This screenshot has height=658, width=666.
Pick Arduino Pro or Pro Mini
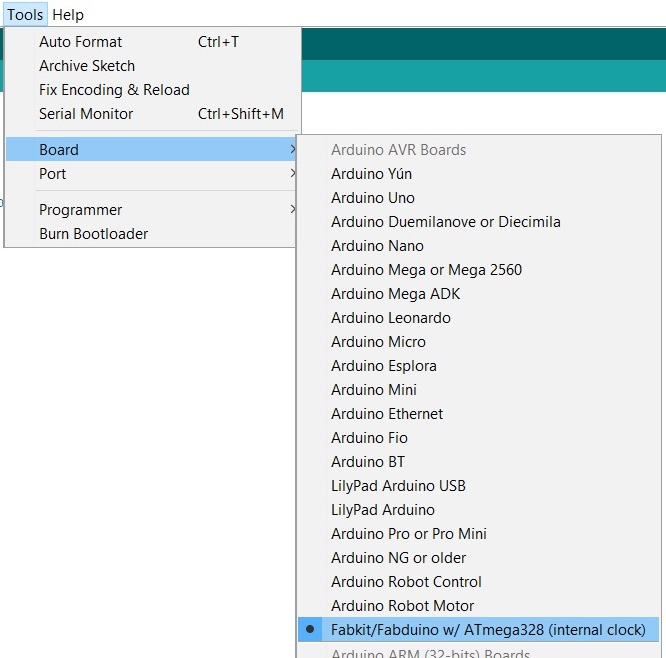pyautogui.click(x=409, y=534)
